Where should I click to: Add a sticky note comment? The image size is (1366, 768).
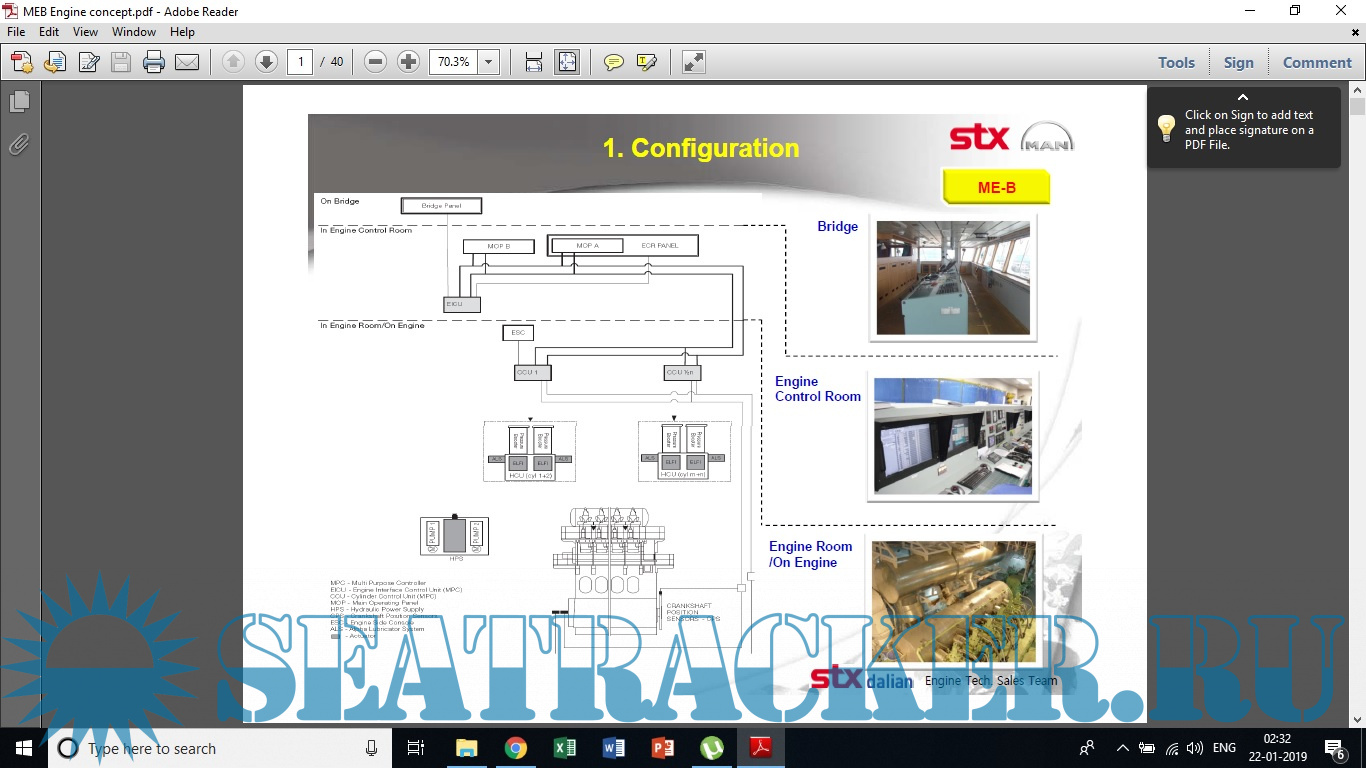pos(614,62)
